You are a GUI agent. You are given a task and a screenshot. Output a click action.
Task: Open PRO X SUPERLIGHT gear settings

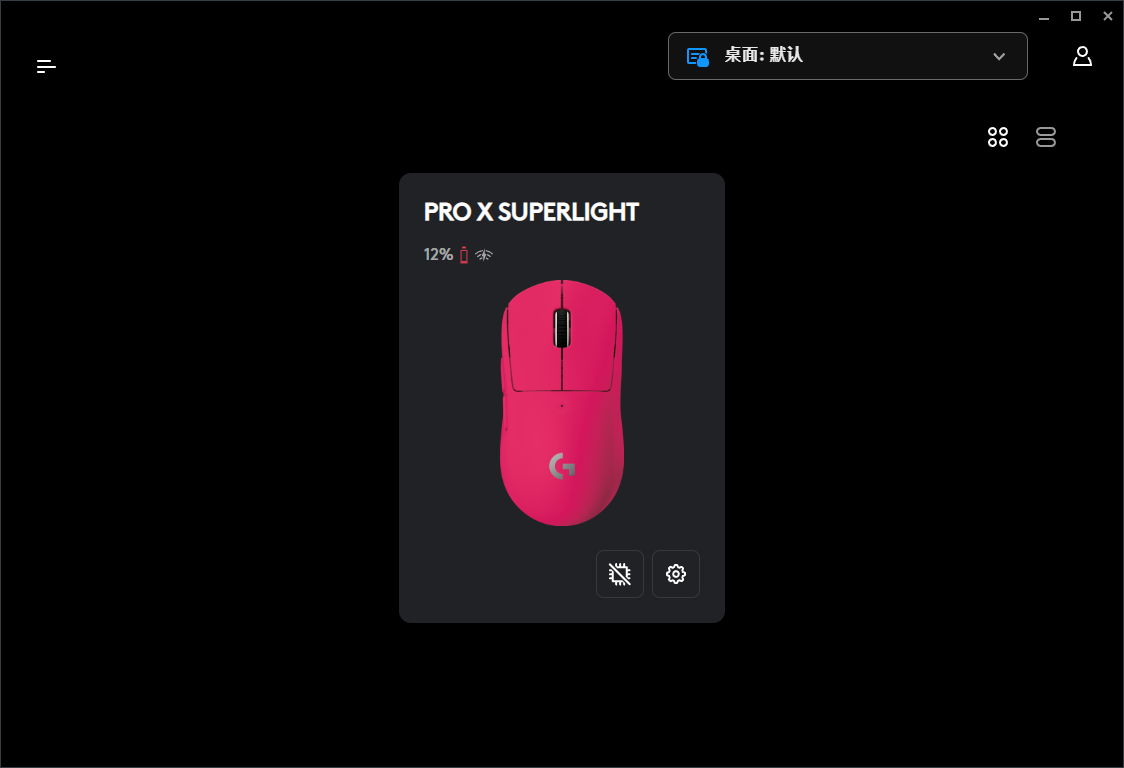(x=675, y=574)
